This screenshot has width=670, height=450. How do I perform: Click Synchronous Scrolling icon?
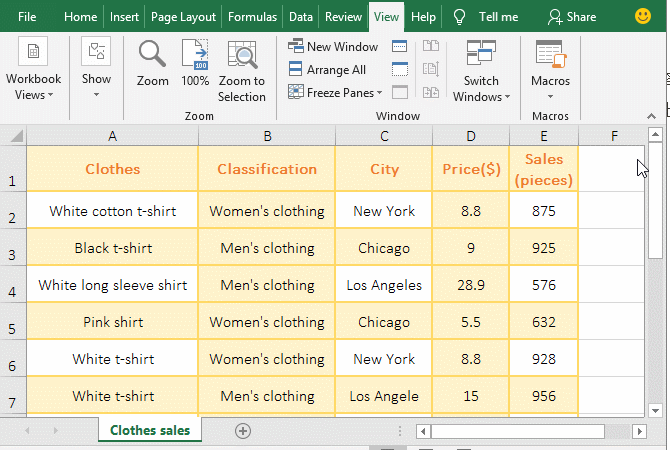tap(431, 69)
